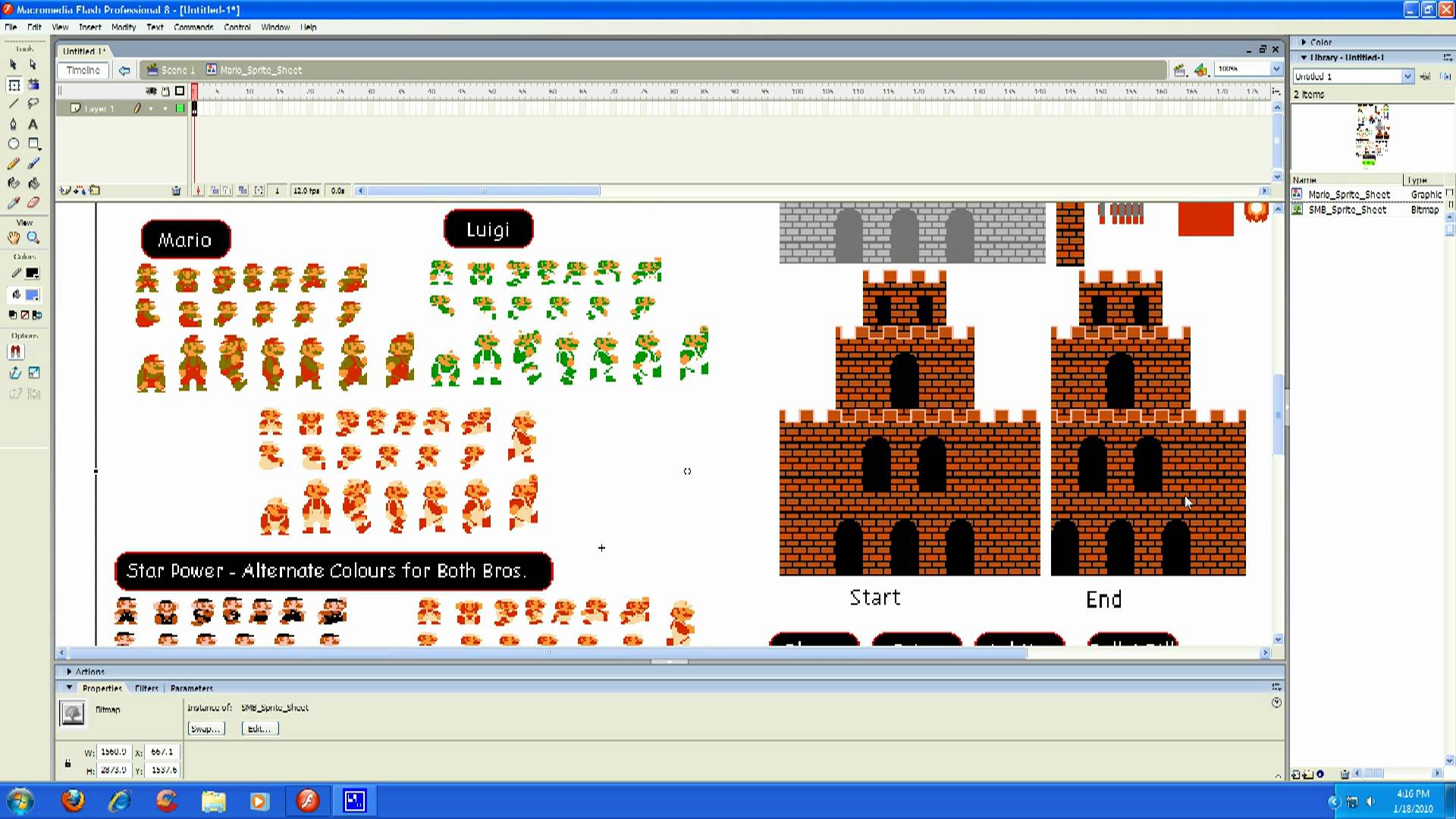This screenshot has width=1456, height=819.
Task: Select the Text tool
Action: tap(33, 124)
